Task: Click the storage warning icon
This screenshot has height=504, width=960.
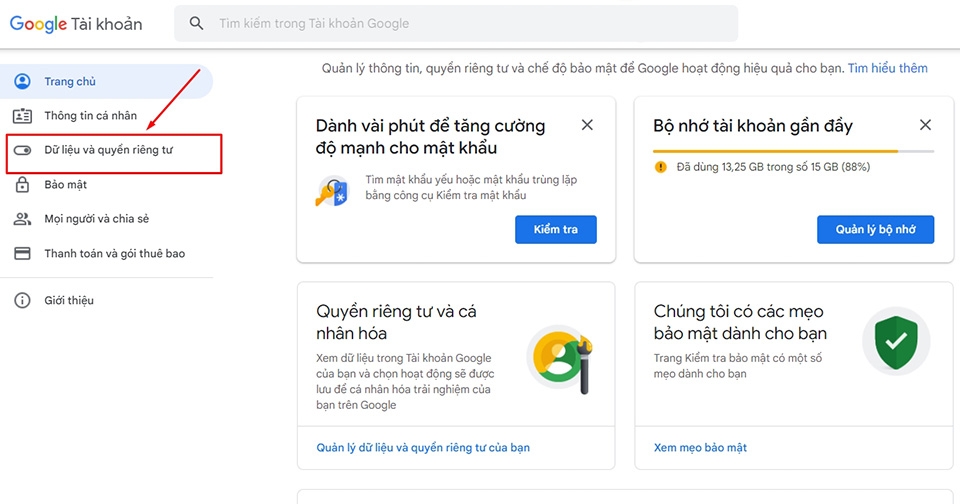Action: tap(660, 167)
